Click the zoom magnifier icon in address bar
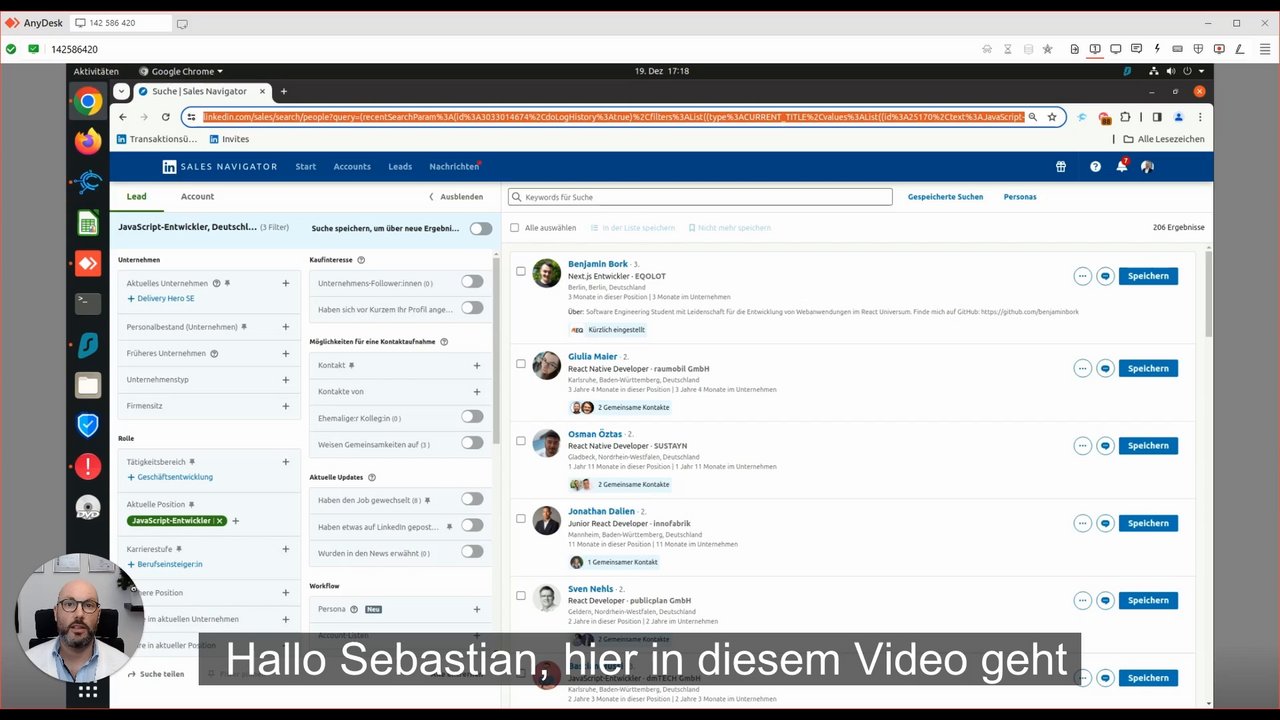The image size is (1280, 720). 1033,117
